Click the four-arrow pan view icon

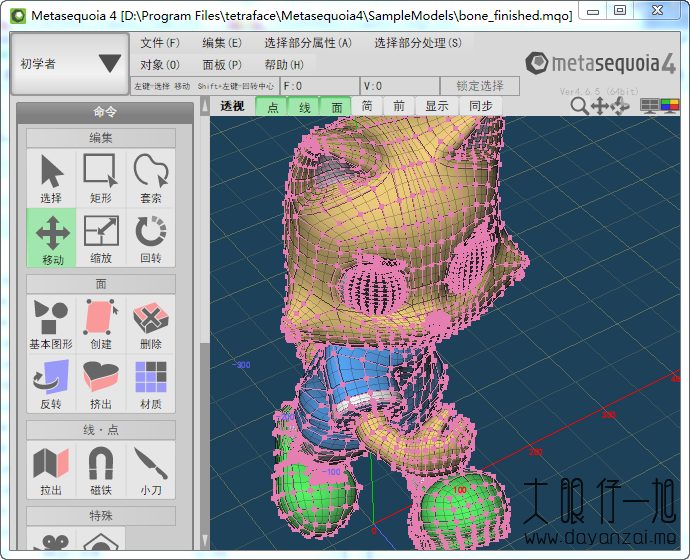(x=599, y=106)
